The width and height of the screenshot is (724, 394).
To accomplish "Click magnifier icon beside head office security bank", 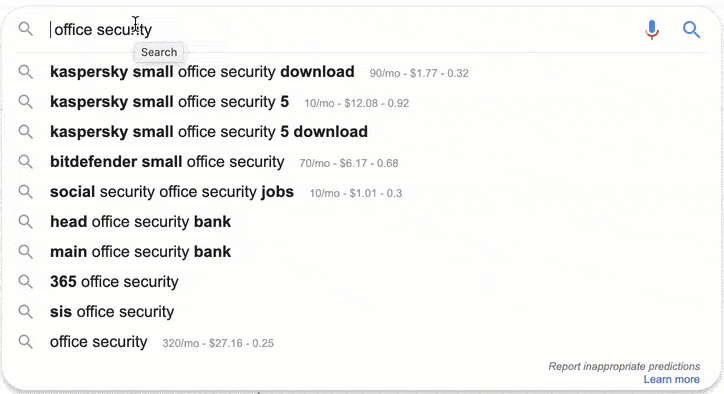I will click(x=25, y=222).
